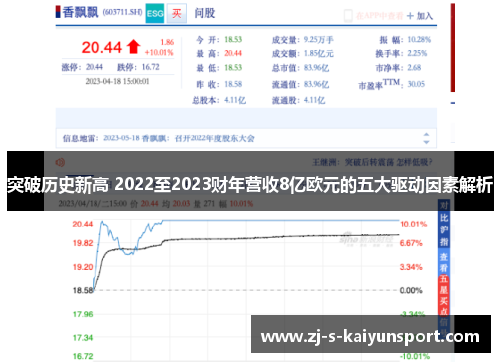Image resolution: width=500 pixels, height=362 pixels.
Task: Click the red 买 buy button
Action: (x=177, y=13)
